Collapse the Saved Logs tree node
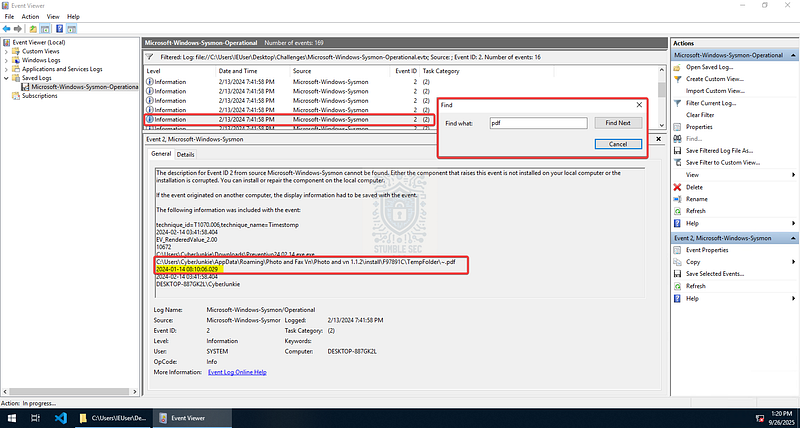Screen dimensions: 800x428 point(6,78)
